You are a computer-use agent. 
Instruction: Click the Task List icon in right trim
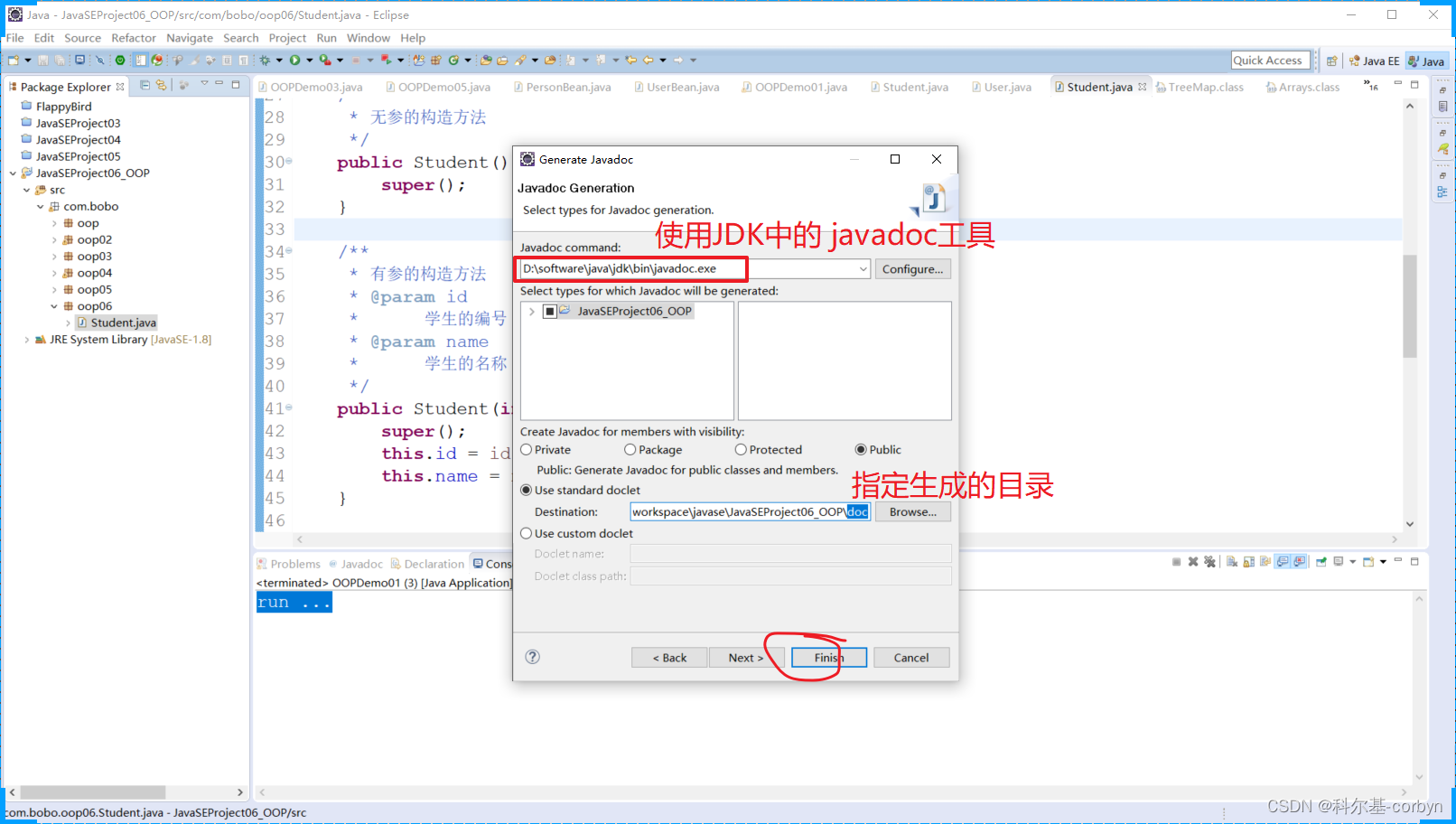[x=1442, y=107]
